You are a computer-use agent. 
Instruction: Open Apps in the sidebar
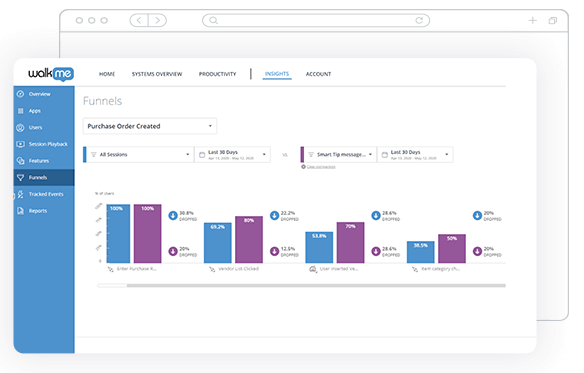[44, 111]
